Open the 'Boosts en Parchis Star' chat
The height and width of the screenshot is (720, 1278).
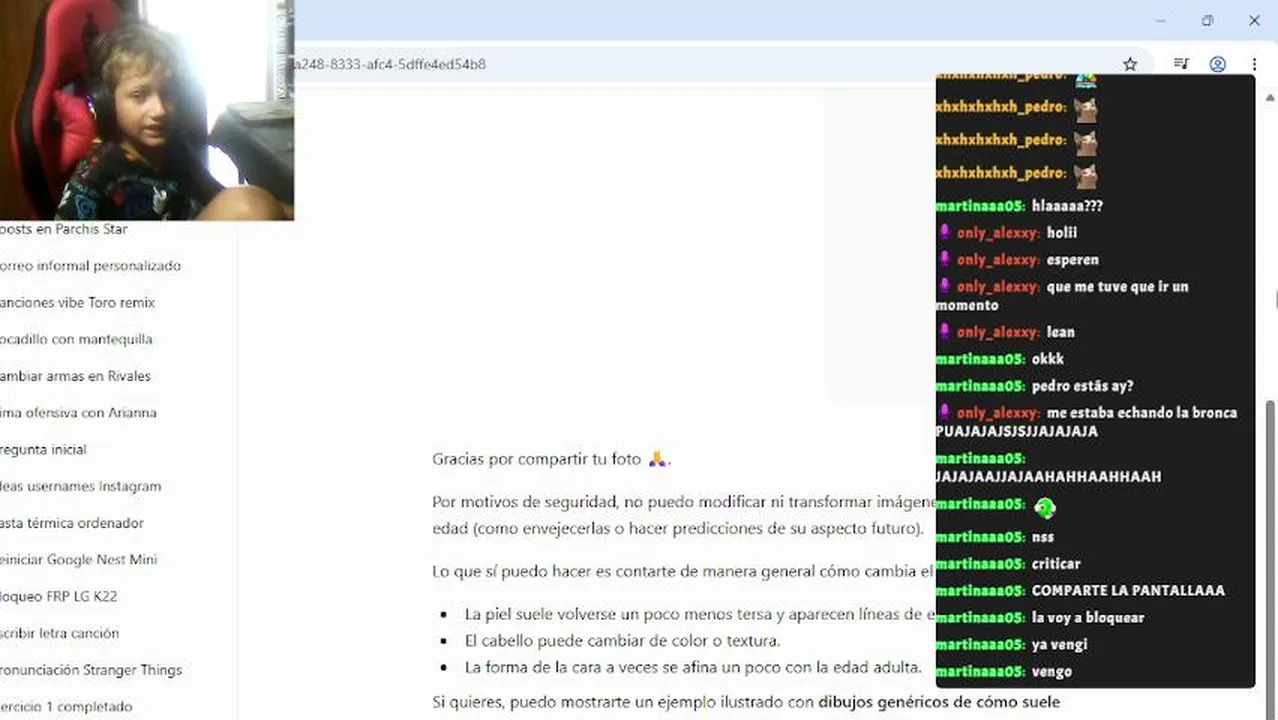(64, 229)
